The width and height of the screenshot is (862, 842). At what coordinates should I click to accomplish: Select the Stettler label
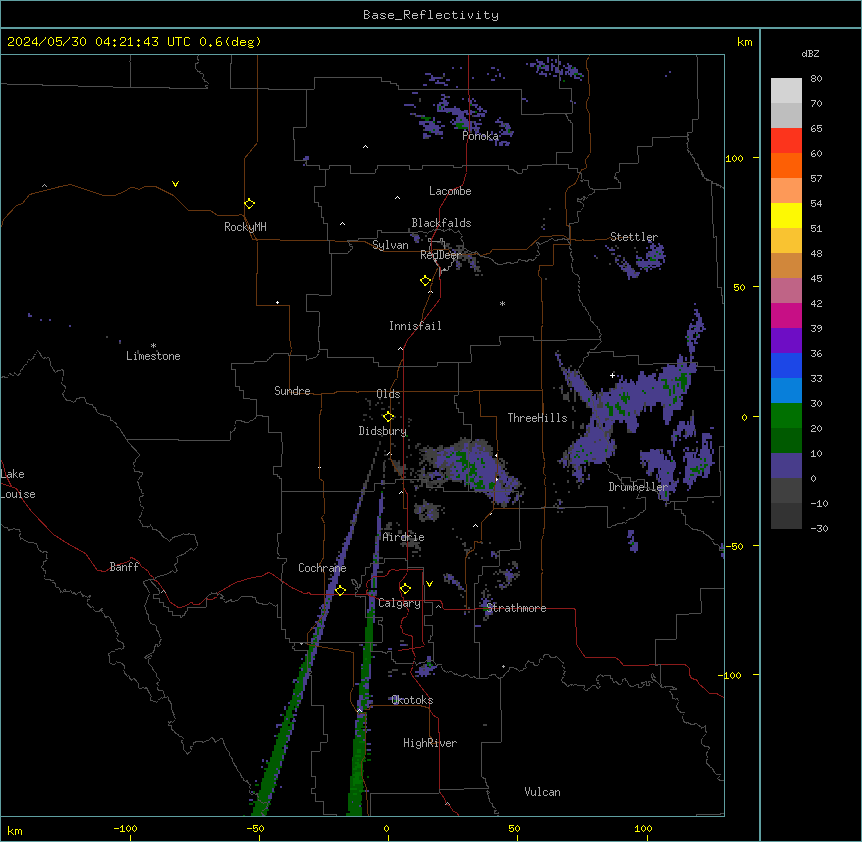[634, 237]
